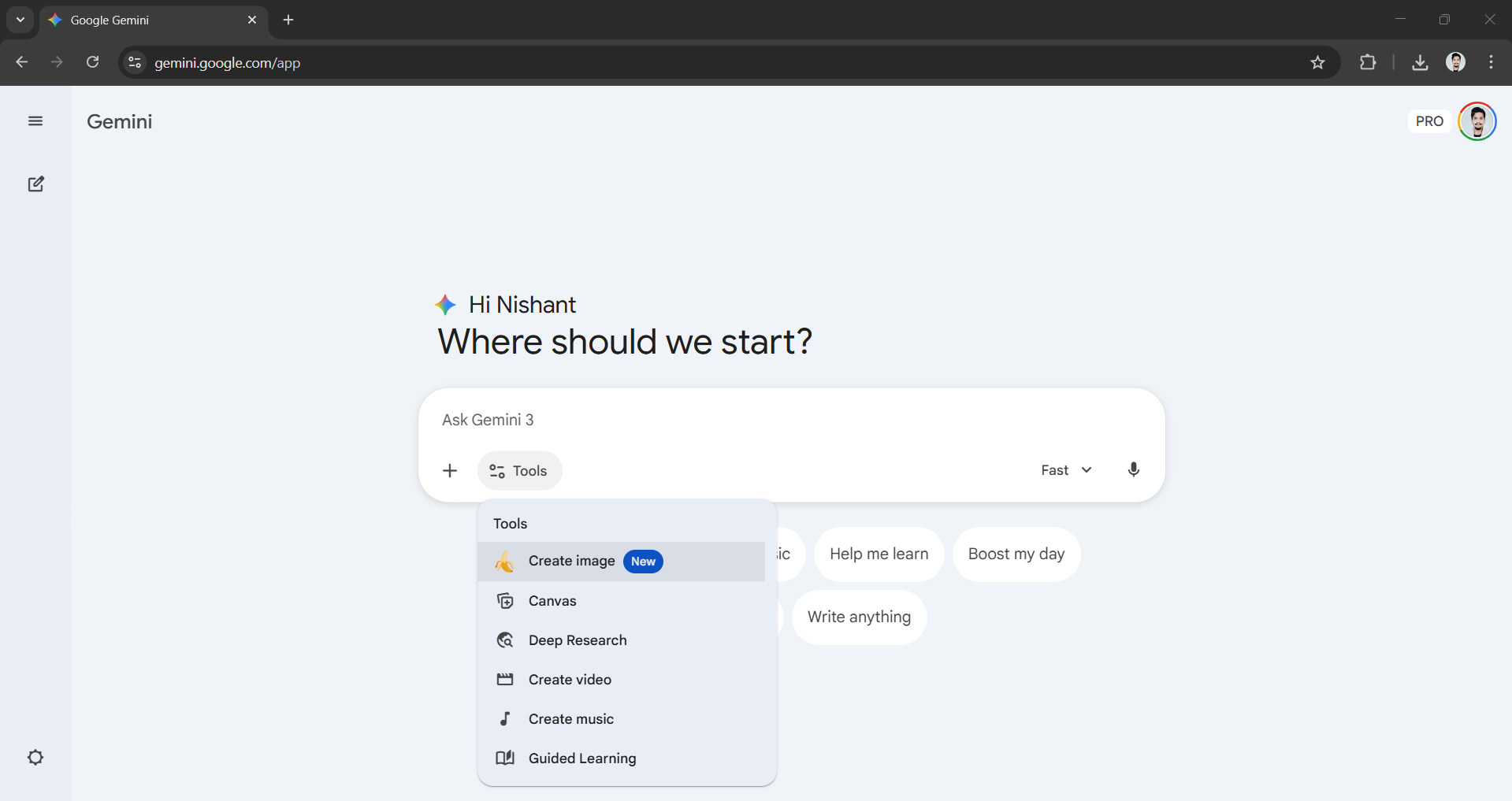Screen dimensions: 1512x801
Task: Pick Create music from Tools menu
Action: pyautogui.click(x=621, y=719)
